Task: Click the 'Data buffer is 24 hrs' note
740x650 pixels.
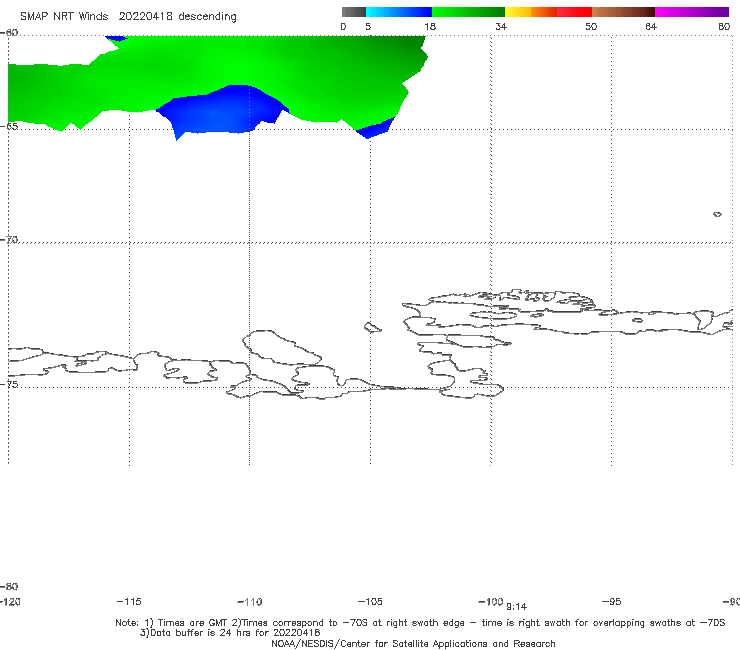Action: [x=230, y=633]
